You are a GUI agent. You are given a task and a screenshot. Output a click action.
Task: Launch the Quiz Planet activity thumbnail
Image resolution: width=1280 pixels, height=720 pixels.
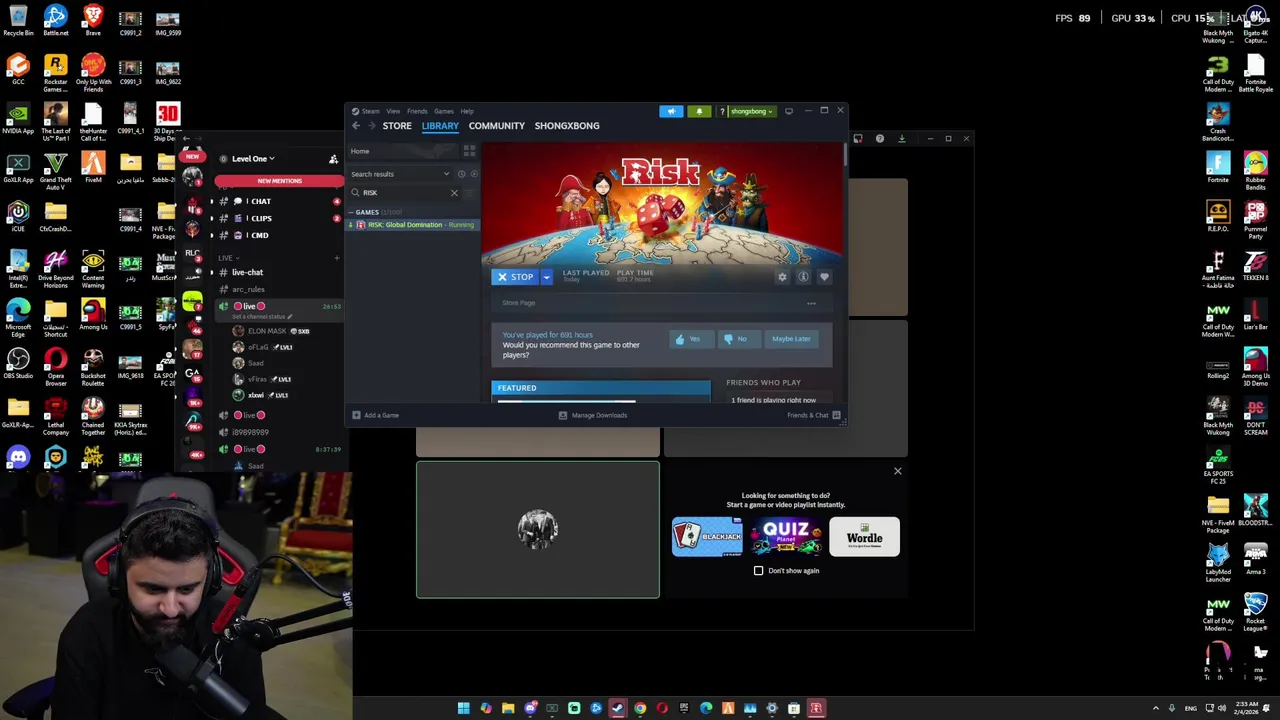(786, 537)
